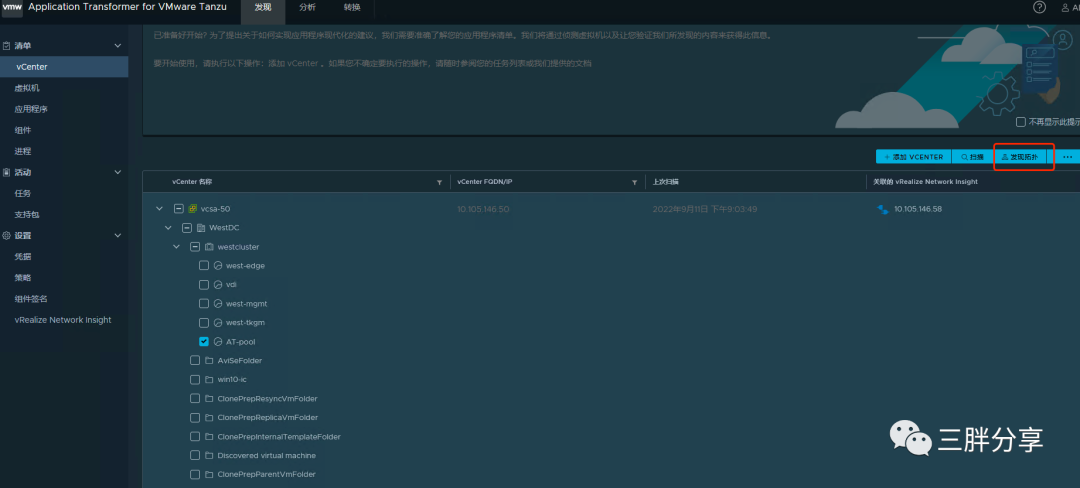This screenshot has height=488, width=1080.
Task: Click the vRealize Network Insight icon beside 10.105.146.58
Action: (x=882, y=209)
